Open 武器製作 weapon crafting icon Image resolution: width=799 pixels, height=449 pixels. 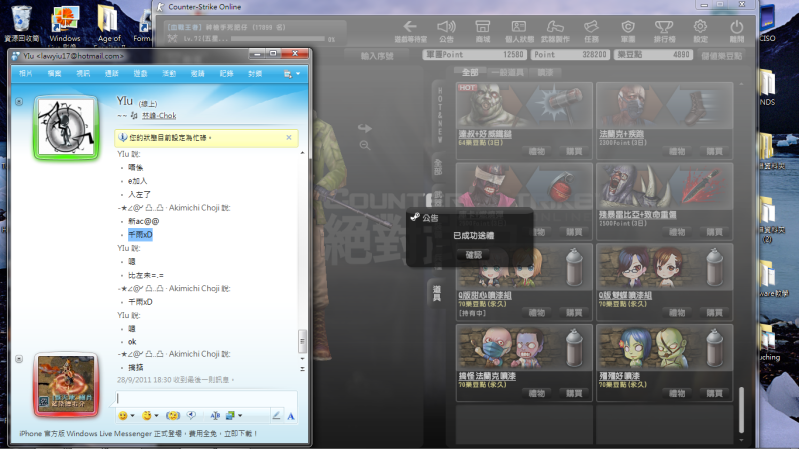point(555,31)
